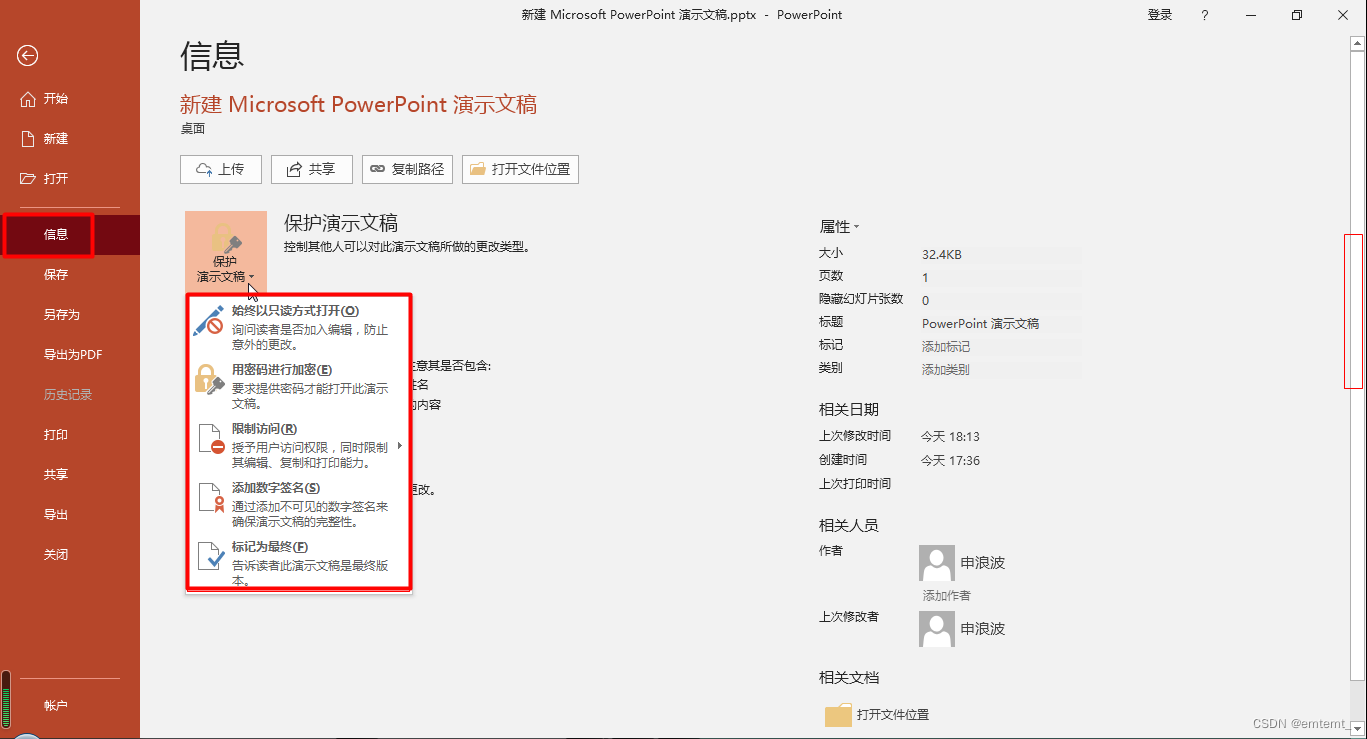Image resolution: width=1367 pixels, height=739 pixels.
Task: Click the presentation title heading 新建 Microsoft PowerPoint 演示文稿
Action: (x=358, y=104)
